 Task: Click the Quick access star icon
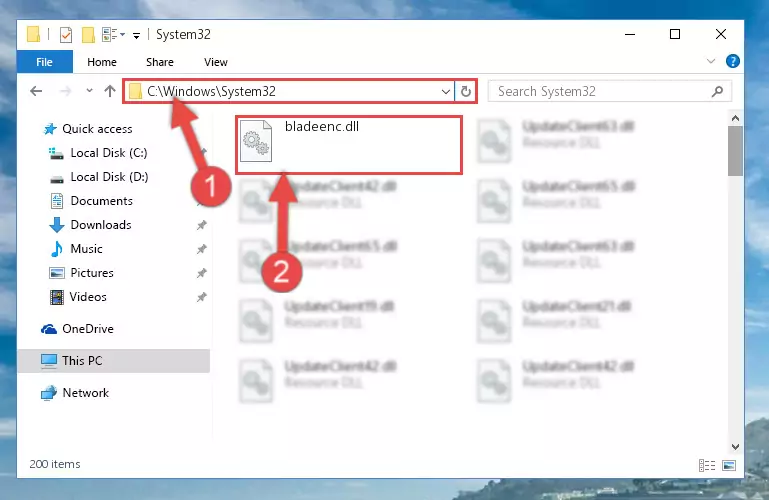(50, 129)
